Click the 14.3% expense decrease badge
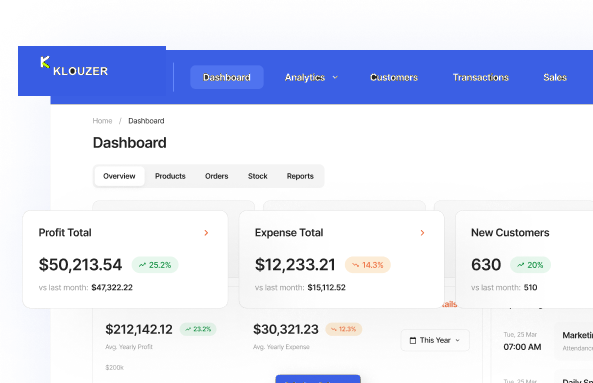The width and height of the screenshot is (593, 383). (368, 265)
